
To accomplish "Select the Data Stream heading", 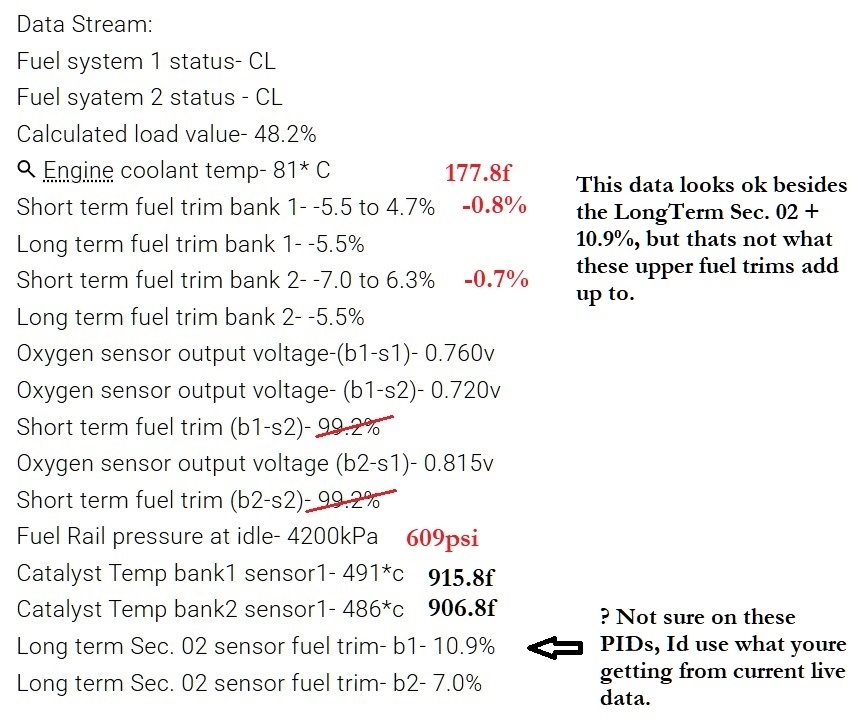I will pyautogui.click(x=85, y=25).
